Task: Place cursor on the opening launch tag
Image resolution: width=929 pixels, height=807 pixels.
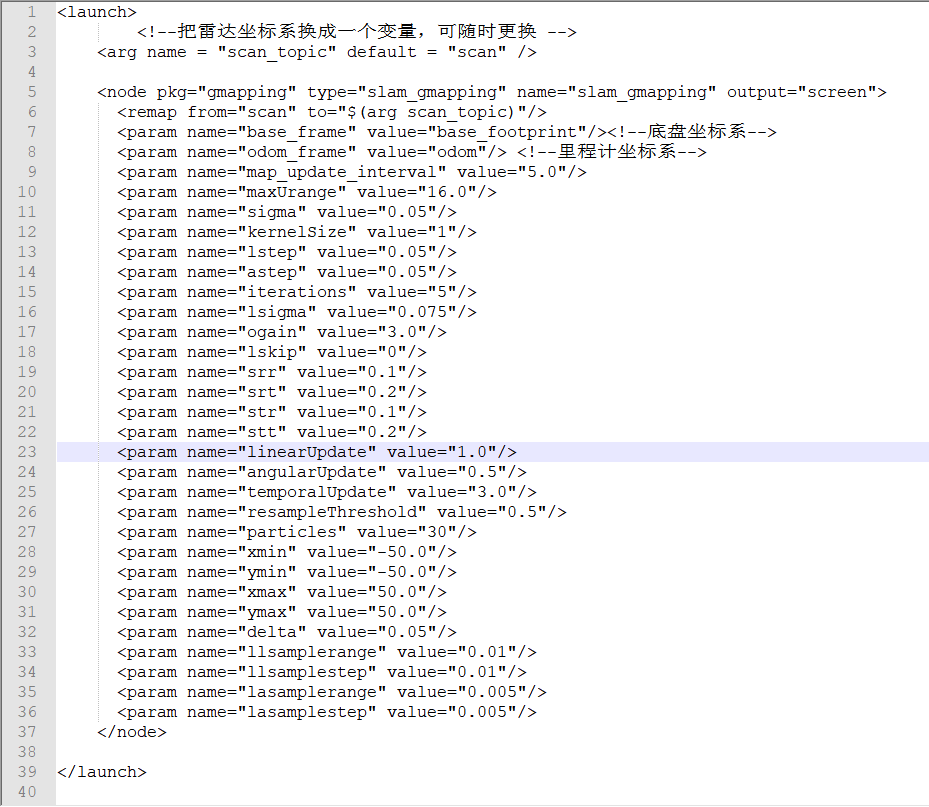Action: click(97, 12)
